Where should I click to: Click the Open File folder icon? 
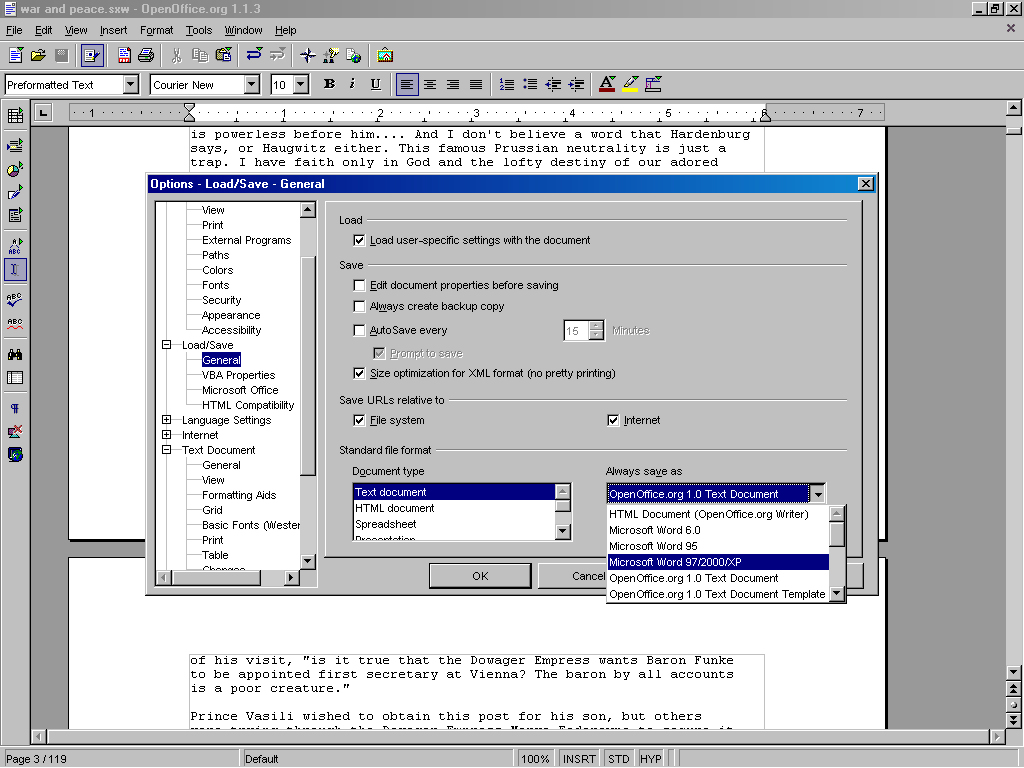38,55
